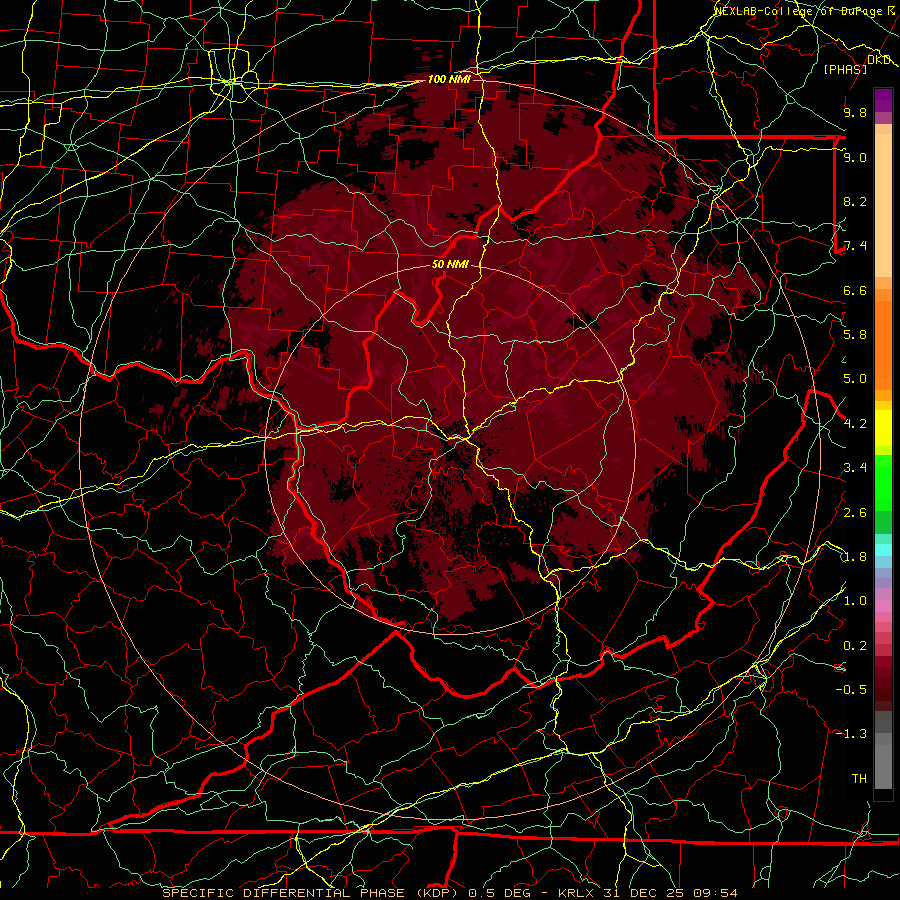Click the 1.0 legend value
Image resolution: width=900 pixels, height=900 pixels.
coord(855,601)
